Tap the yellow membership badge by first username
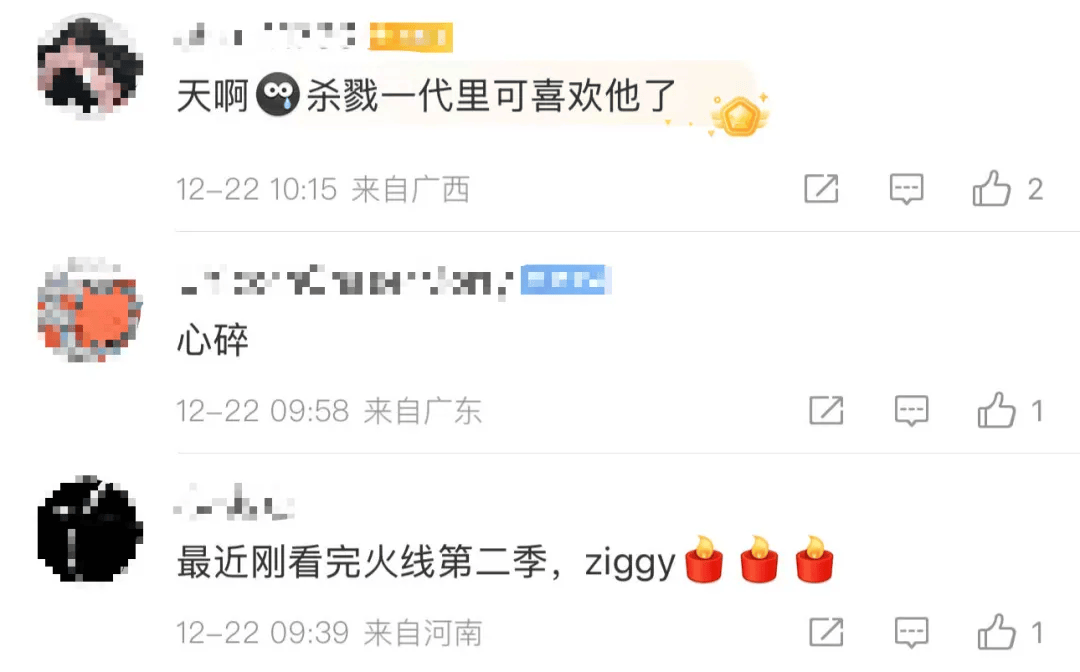 411,36
